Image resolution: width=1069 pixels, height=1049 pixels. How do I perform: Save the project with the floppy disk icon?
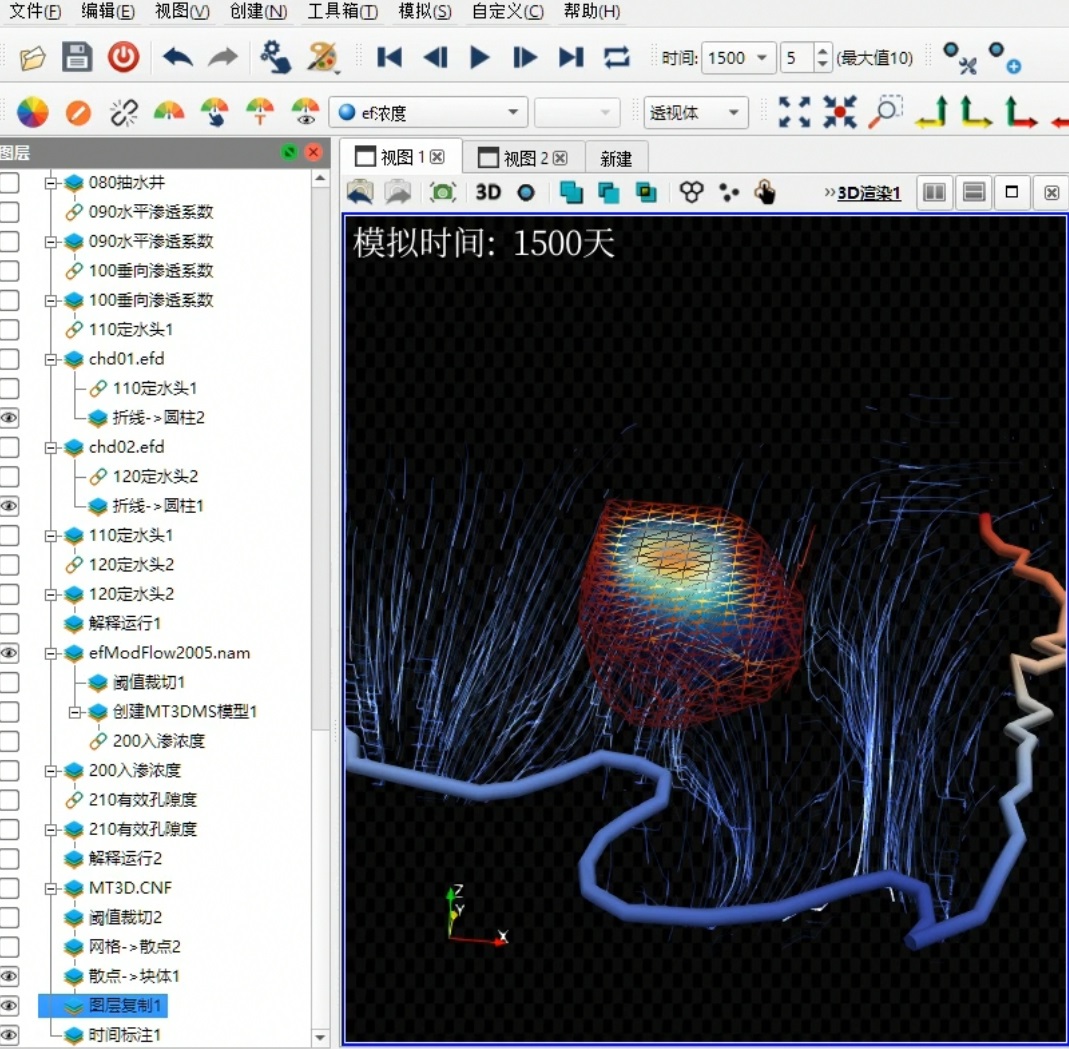click(x=77, y=57)
